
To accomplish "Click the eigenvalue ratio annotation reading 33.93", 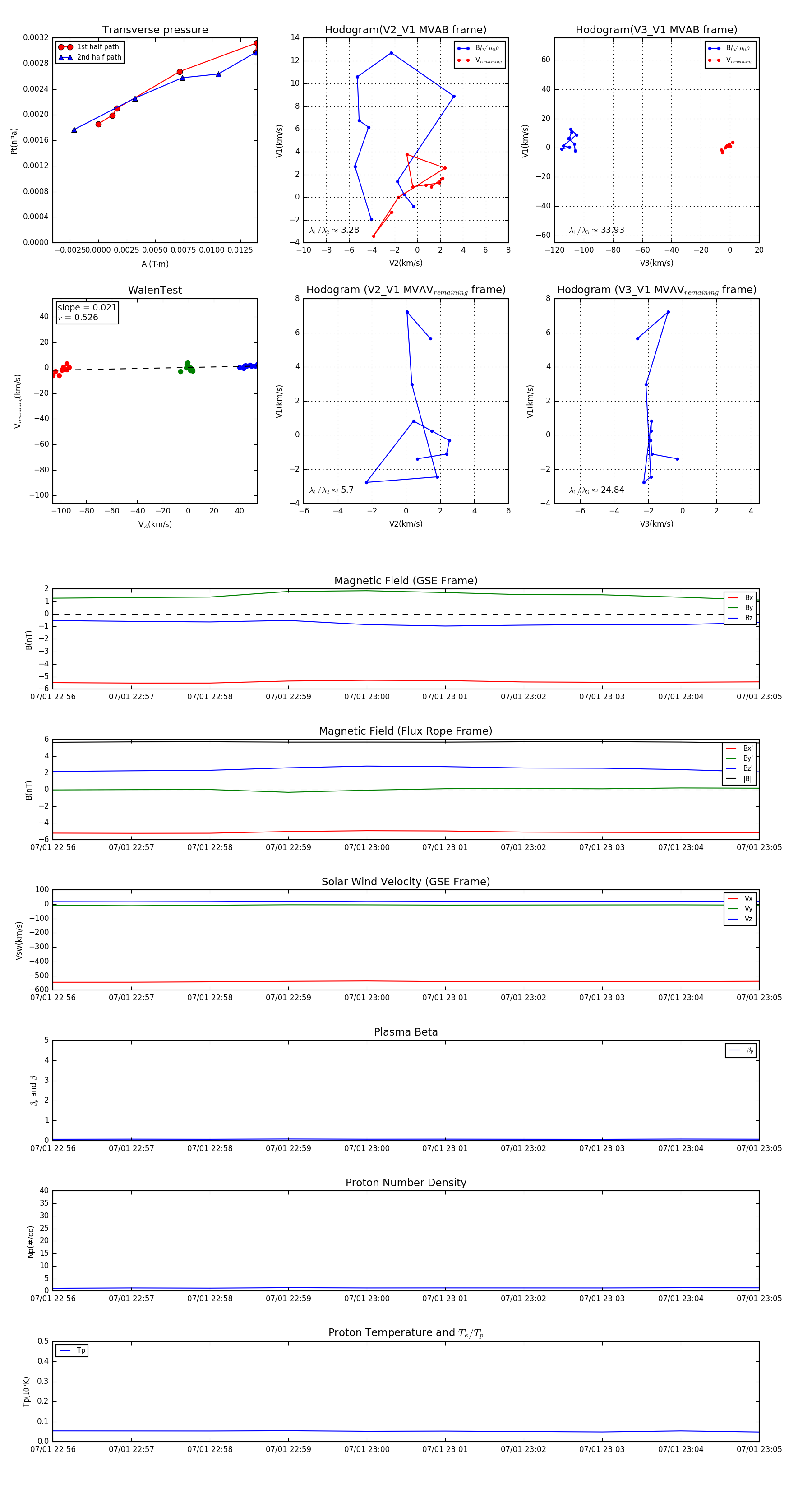I will [x=596, y=230].
